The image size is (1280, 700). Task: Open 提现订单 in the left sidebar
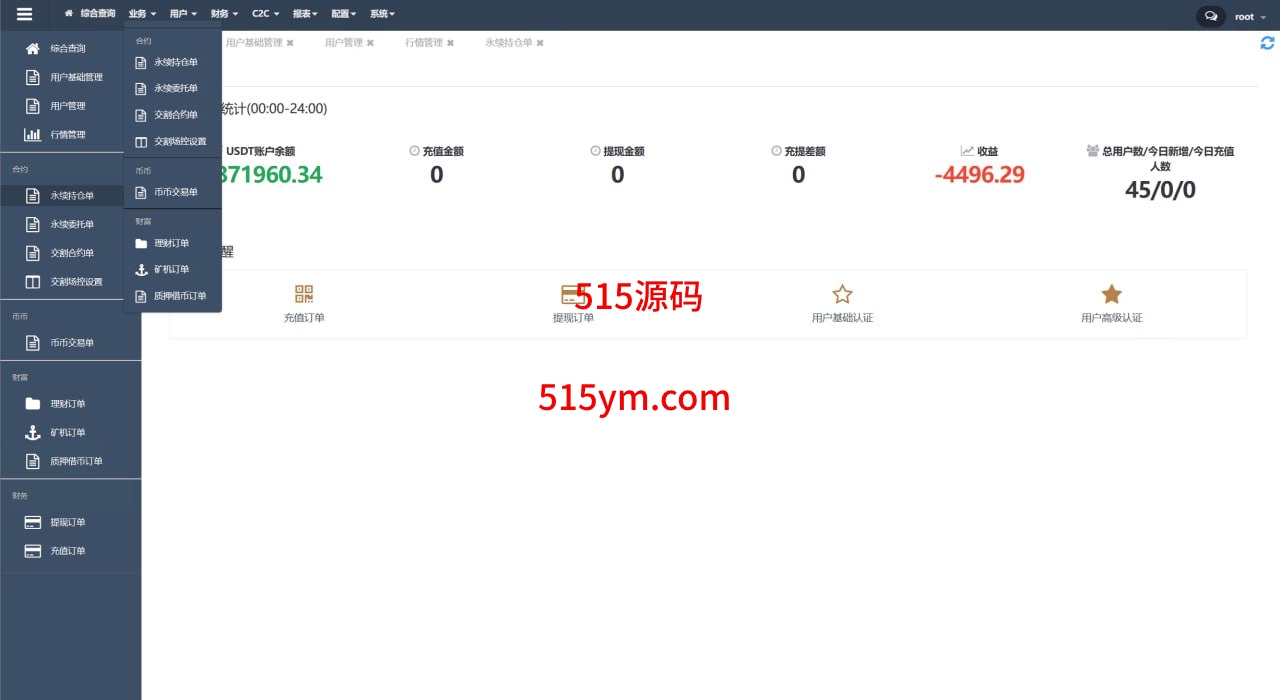[x=68, y=522]
